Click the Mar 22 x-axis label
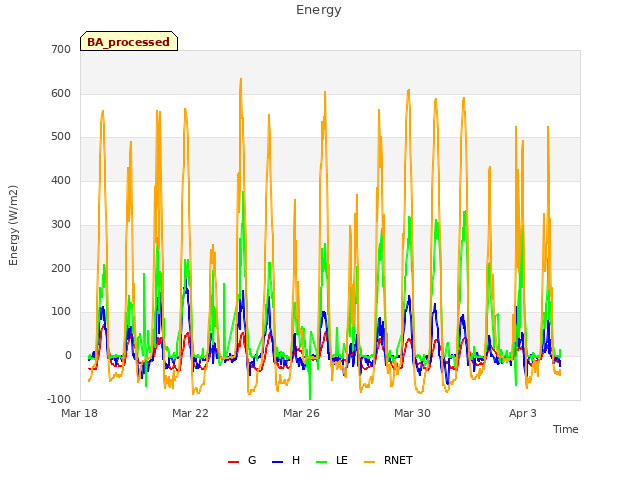The width and height of the screenshot is (640, 480). [190, 413]
